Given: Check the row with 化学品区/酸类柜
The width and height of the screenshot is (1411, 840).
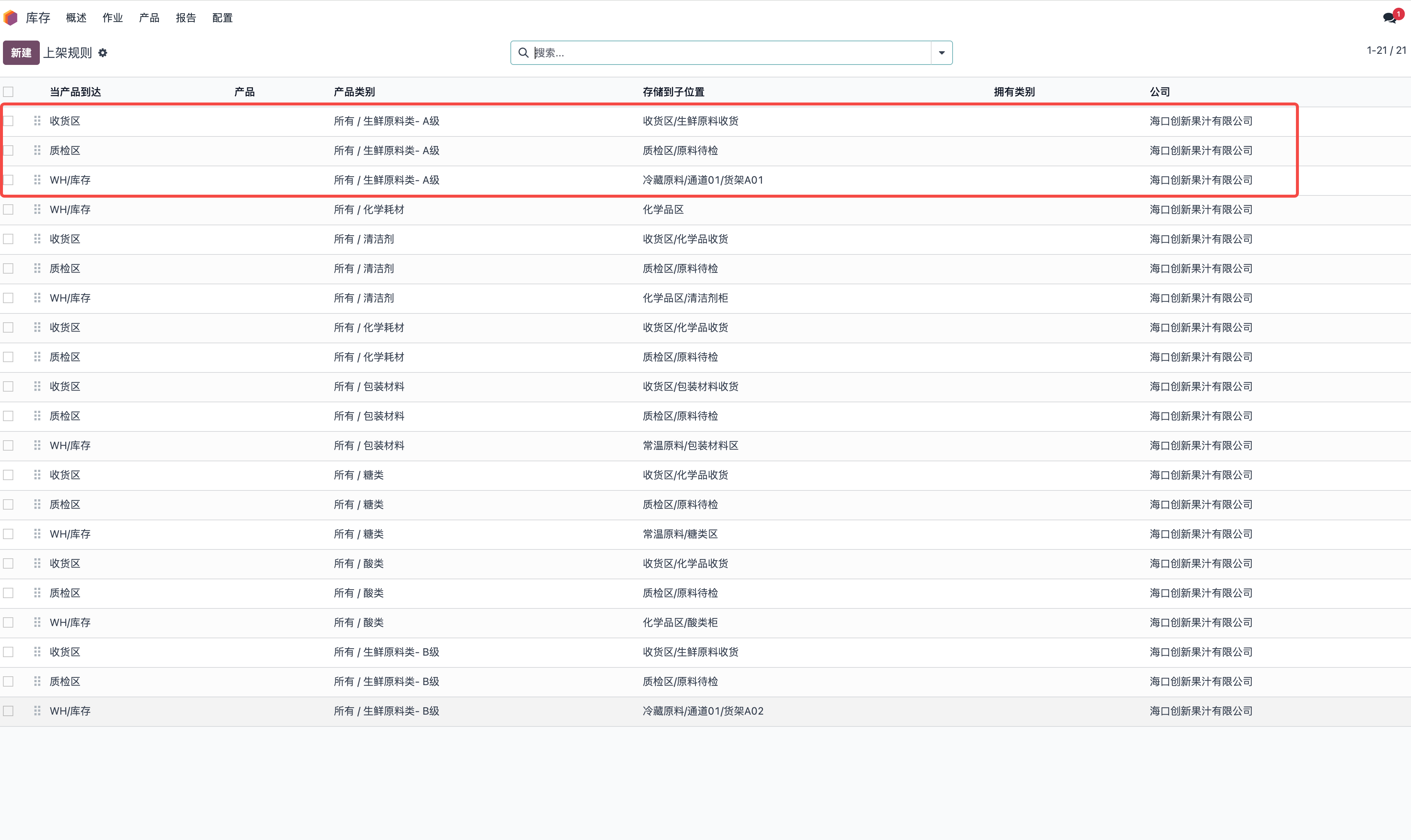Looking at the screenshot, I should tap(8, 622).
